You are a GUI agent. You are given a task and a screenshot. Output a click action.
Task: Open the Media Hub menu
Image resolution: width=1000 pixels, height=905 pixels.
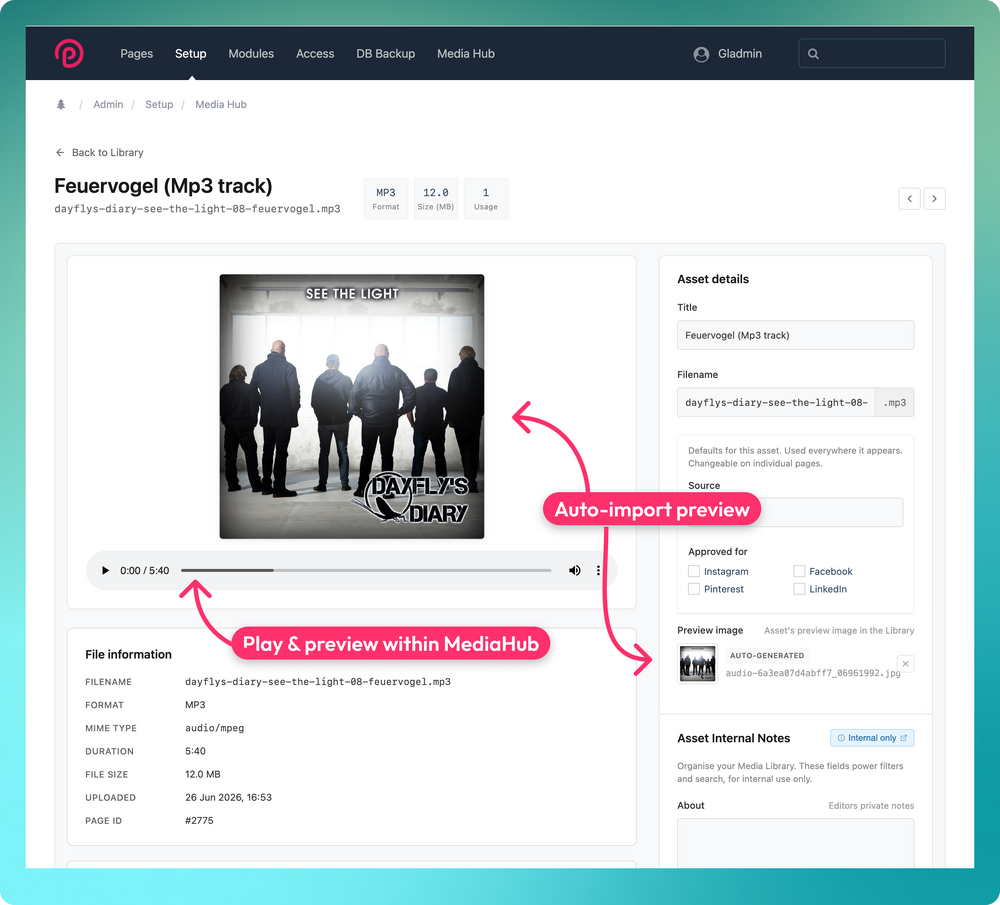pyautogui.click(x=466, y=54)
